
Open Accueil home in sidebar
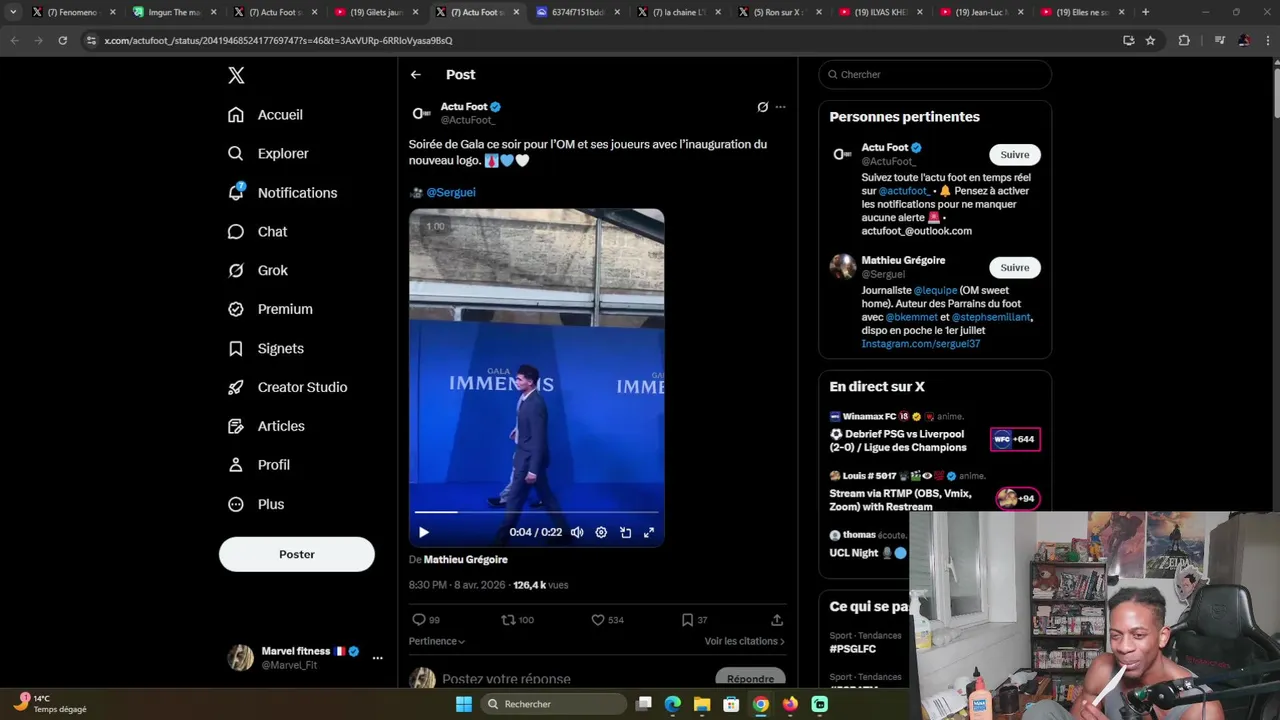point(265,115)
